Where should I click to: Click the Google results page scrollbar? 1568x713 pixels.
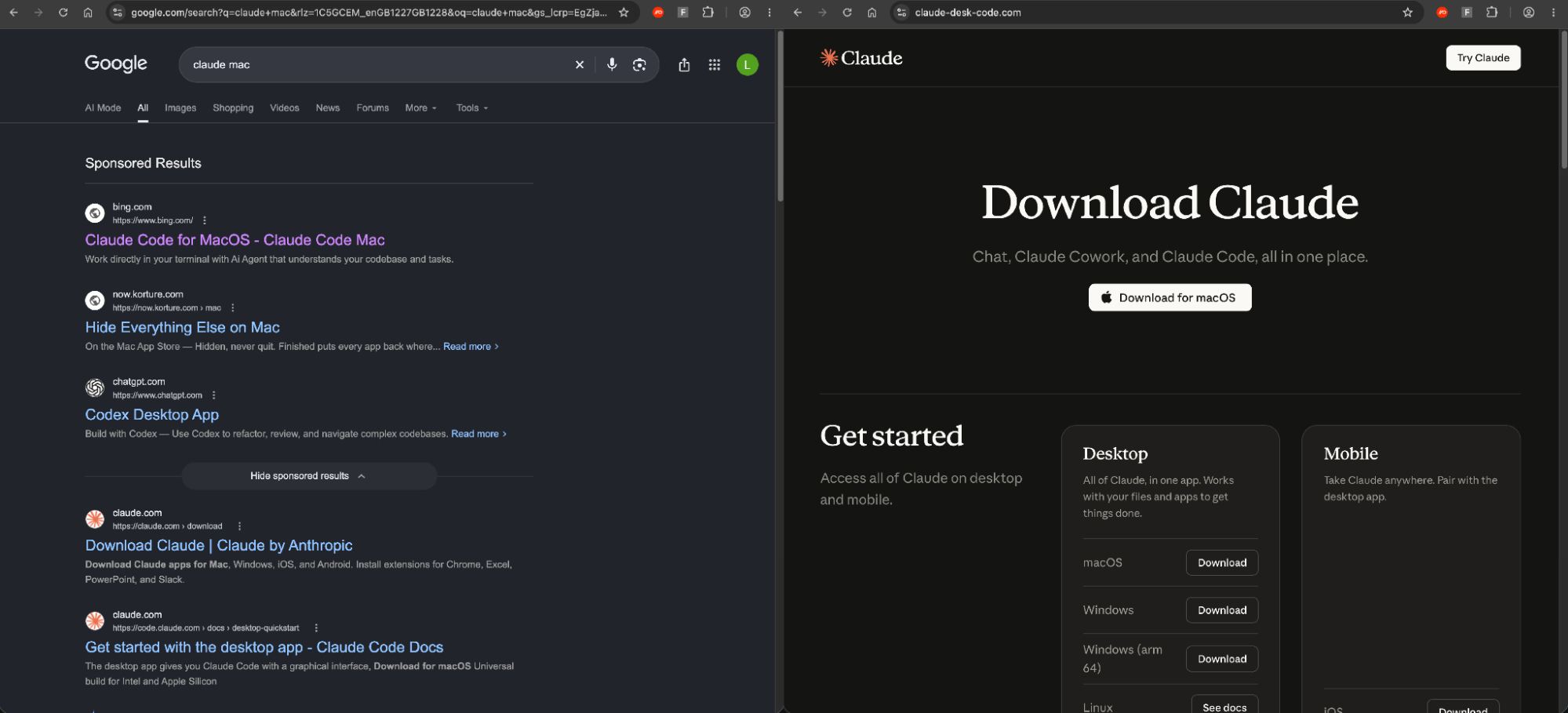(780, 118)
